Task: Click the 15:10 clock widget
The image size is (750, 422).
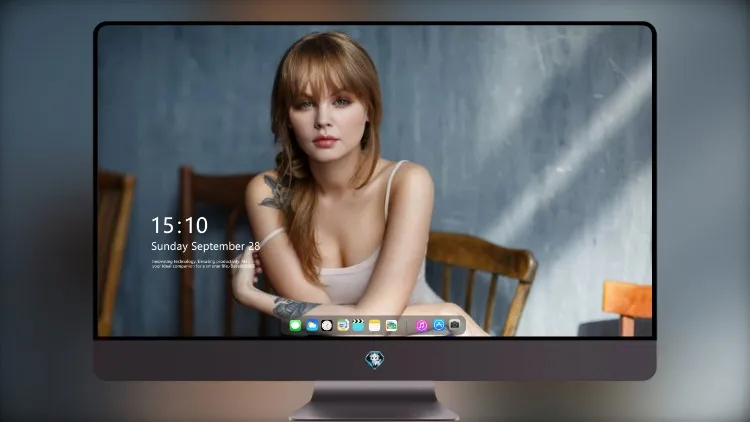Action: point(179,225)
